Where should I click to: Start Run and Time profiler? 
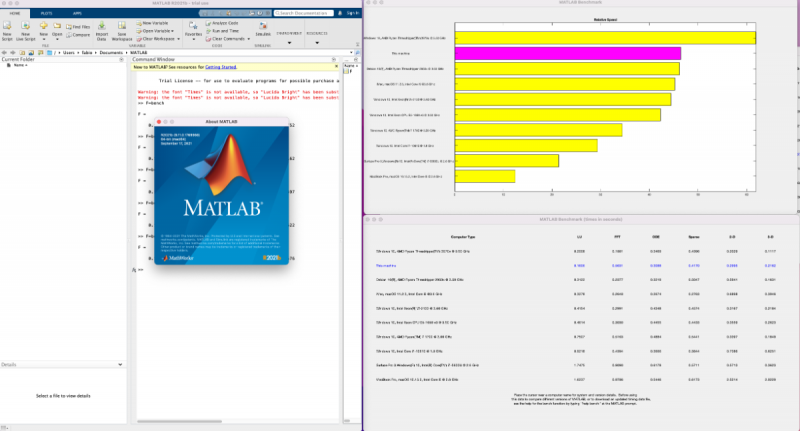pos(222,31)
